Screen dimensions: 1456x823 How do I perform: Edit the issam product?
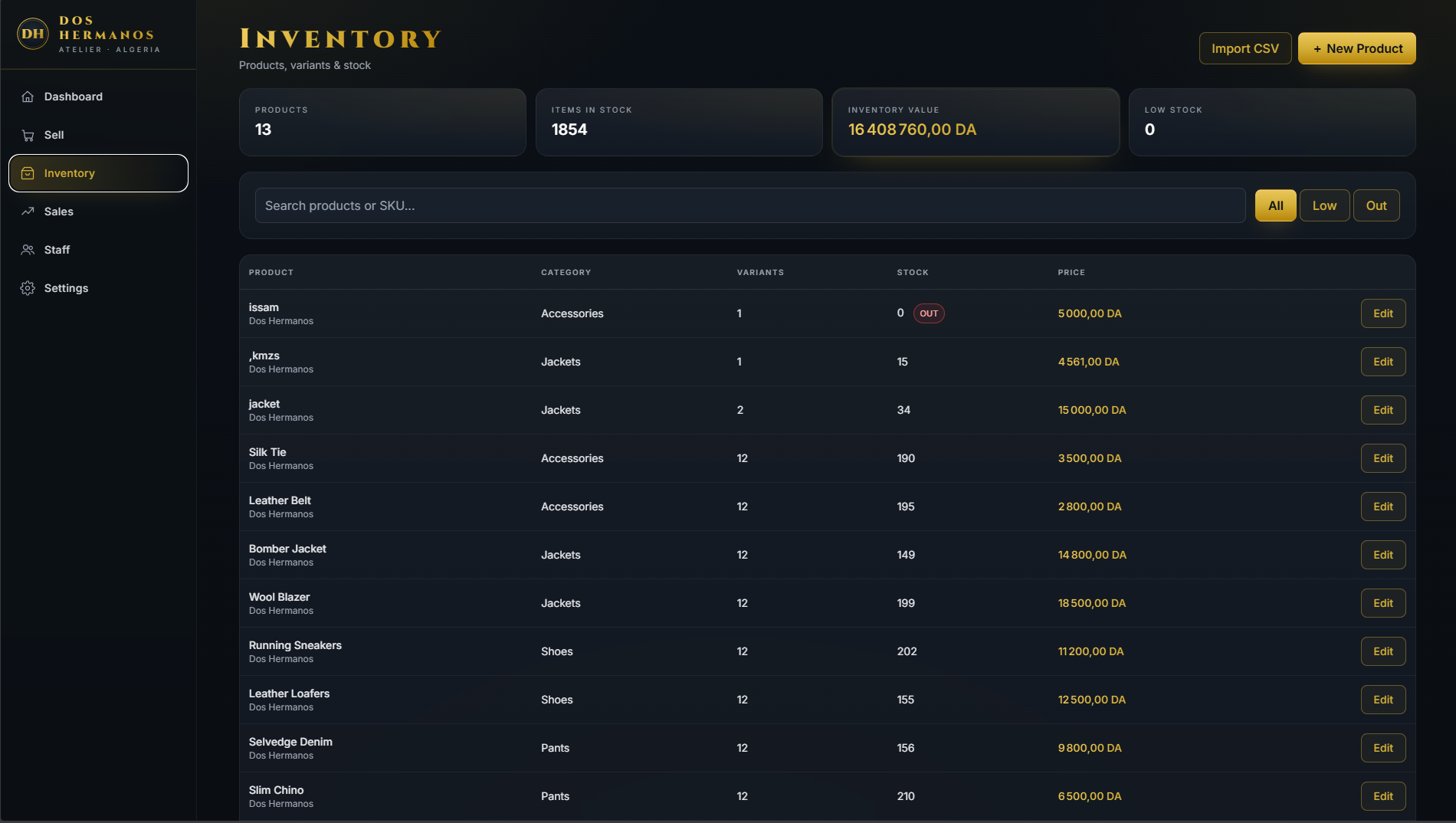coord(1383,313)
